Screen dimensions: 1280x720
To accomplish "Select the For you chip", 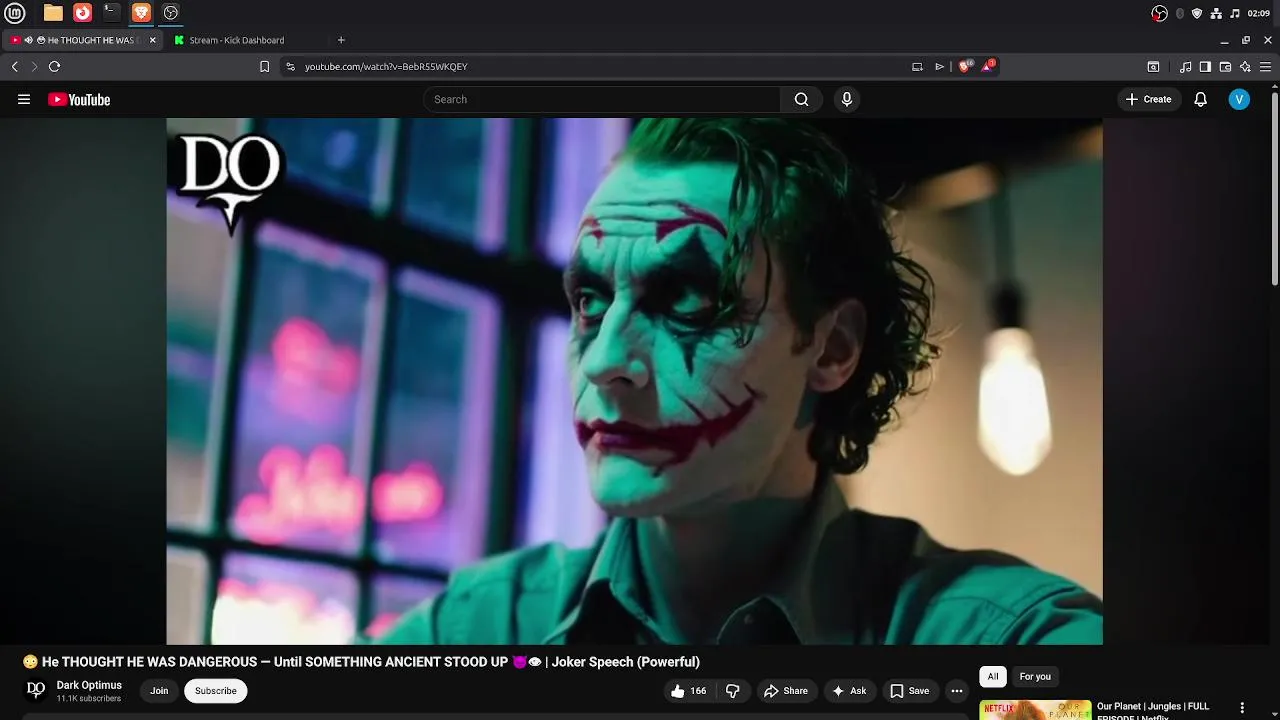I will 1035,677.
